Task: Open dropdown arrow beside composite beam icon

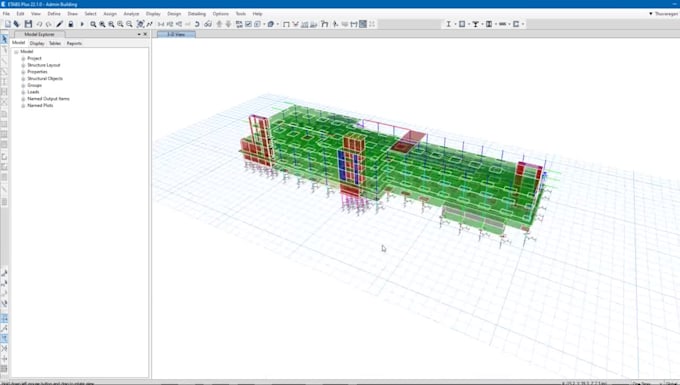Action: coord(482,24)
